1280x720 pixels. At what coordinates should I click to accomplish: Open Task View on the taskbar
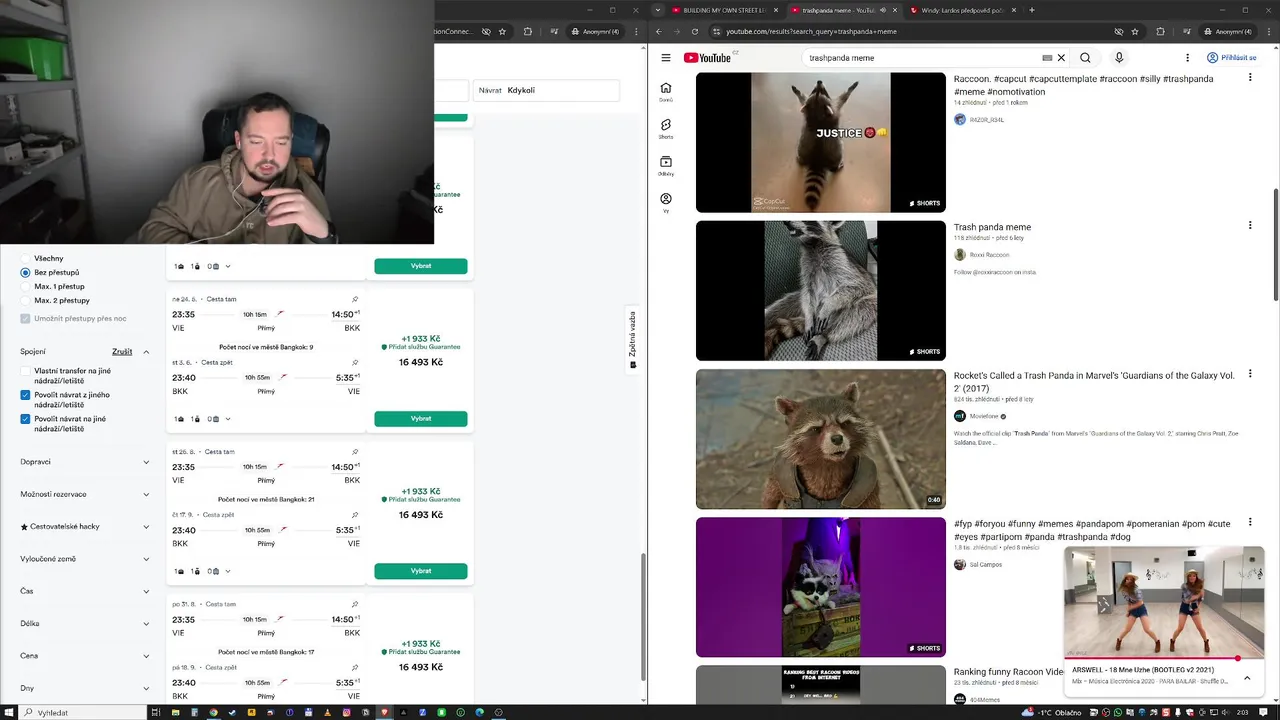pos(155,712)
